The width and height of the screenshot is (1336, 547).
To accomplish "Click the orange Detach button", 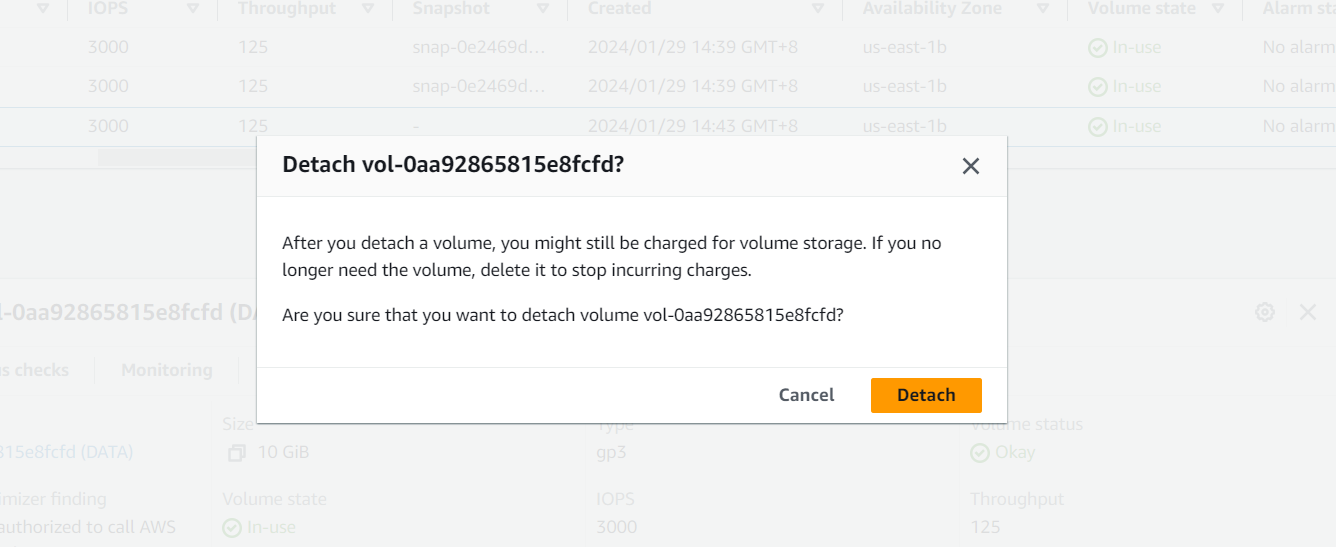I will 925,395.
